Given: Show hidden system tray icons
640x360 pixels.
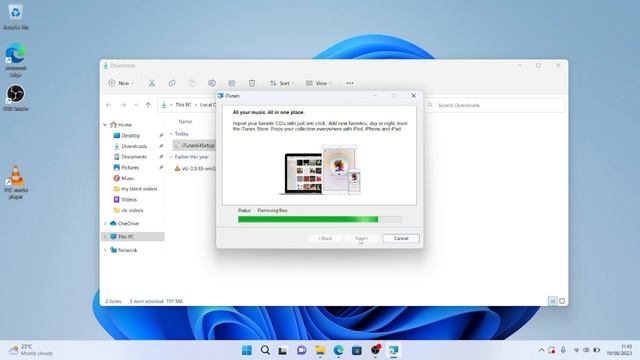Looking at the screenshot, I should pos(541,350).
